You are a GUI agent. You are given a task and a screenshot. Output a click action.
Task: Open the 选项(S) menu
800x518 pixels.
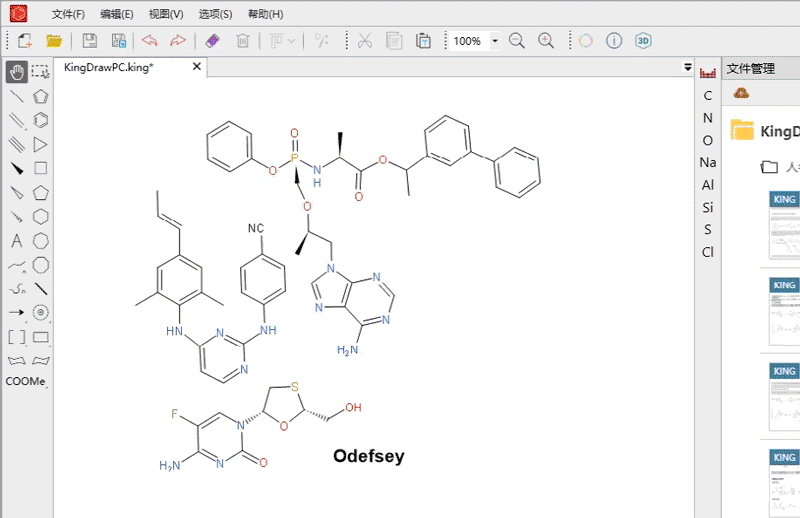pos(215,14)
